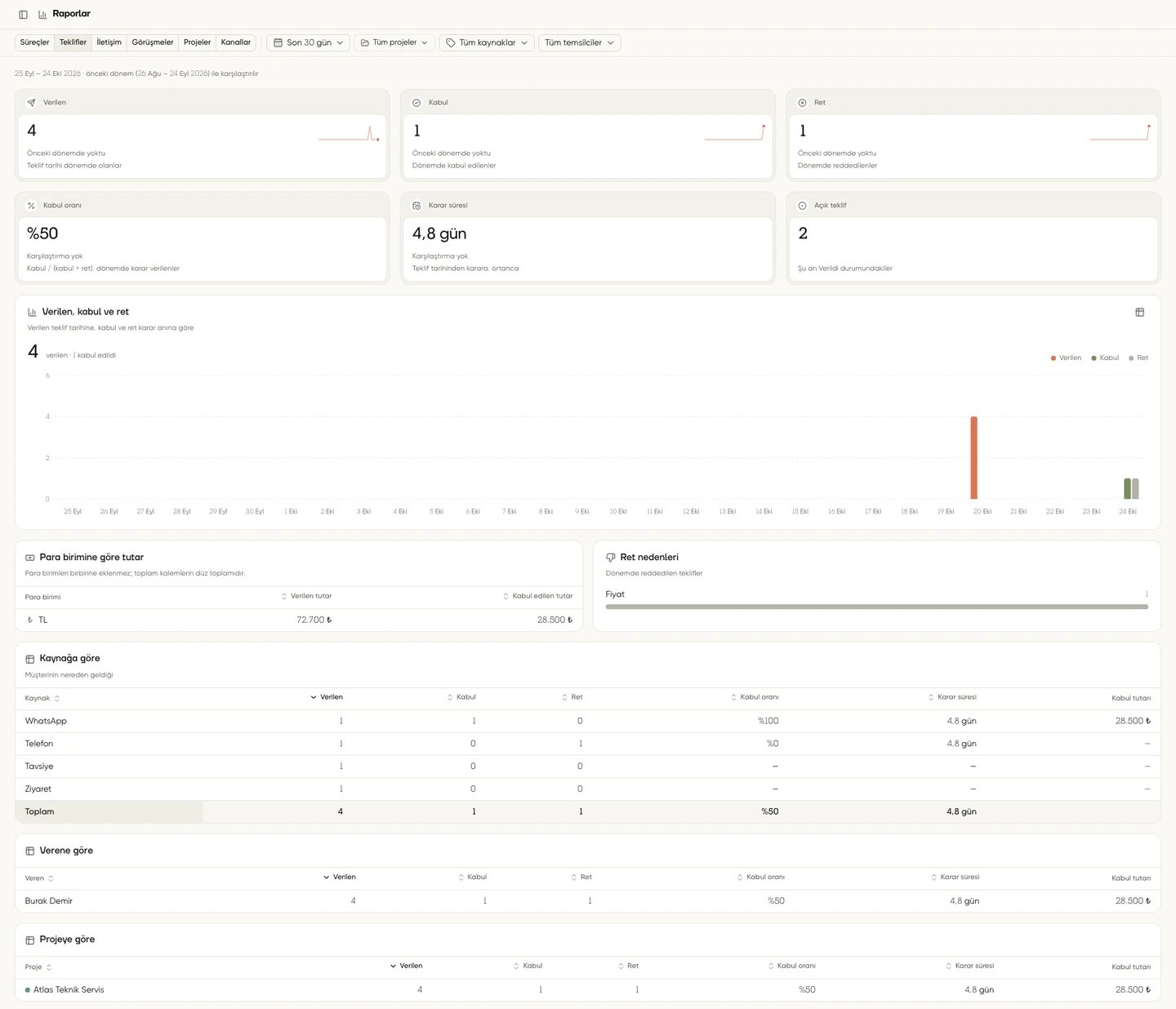This screenshot has height=1009, width=1176.
Task: Toggle the Kabul series in chart legend
Action: 1105,358
